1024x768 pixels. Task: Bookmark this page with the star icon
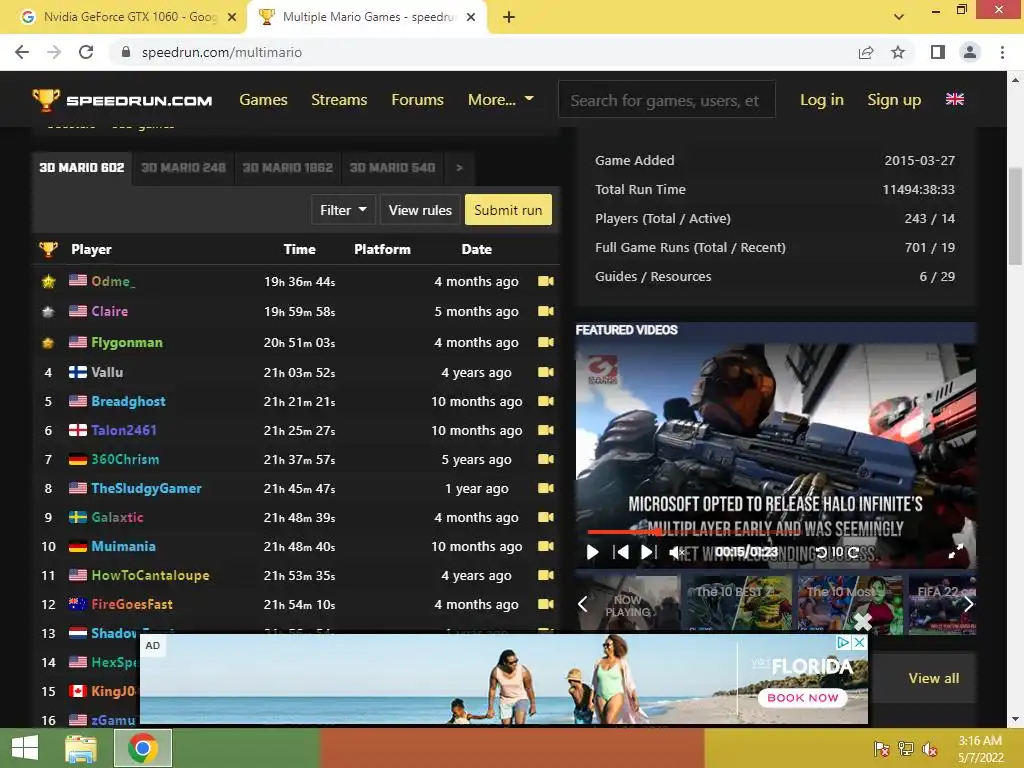898,52
